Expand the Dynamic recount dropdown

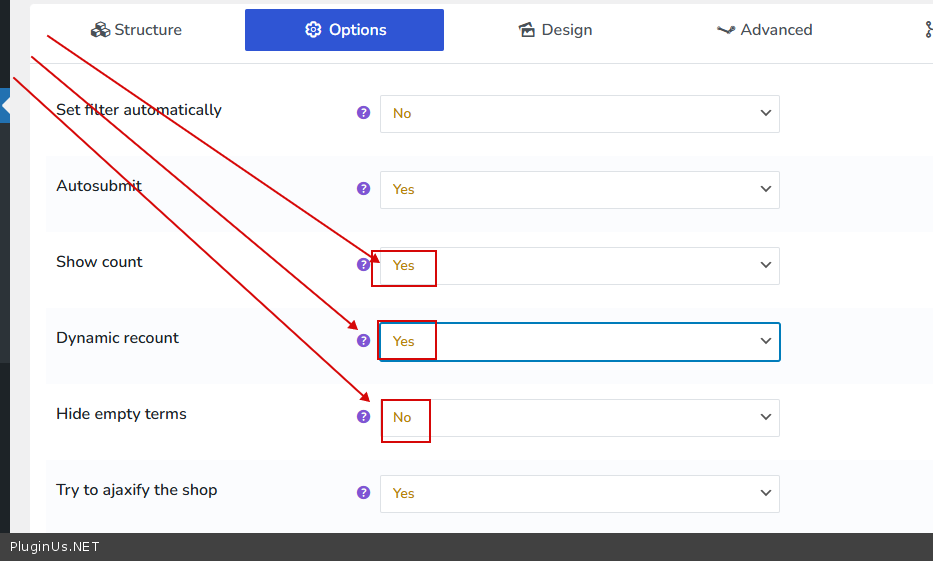579,342
